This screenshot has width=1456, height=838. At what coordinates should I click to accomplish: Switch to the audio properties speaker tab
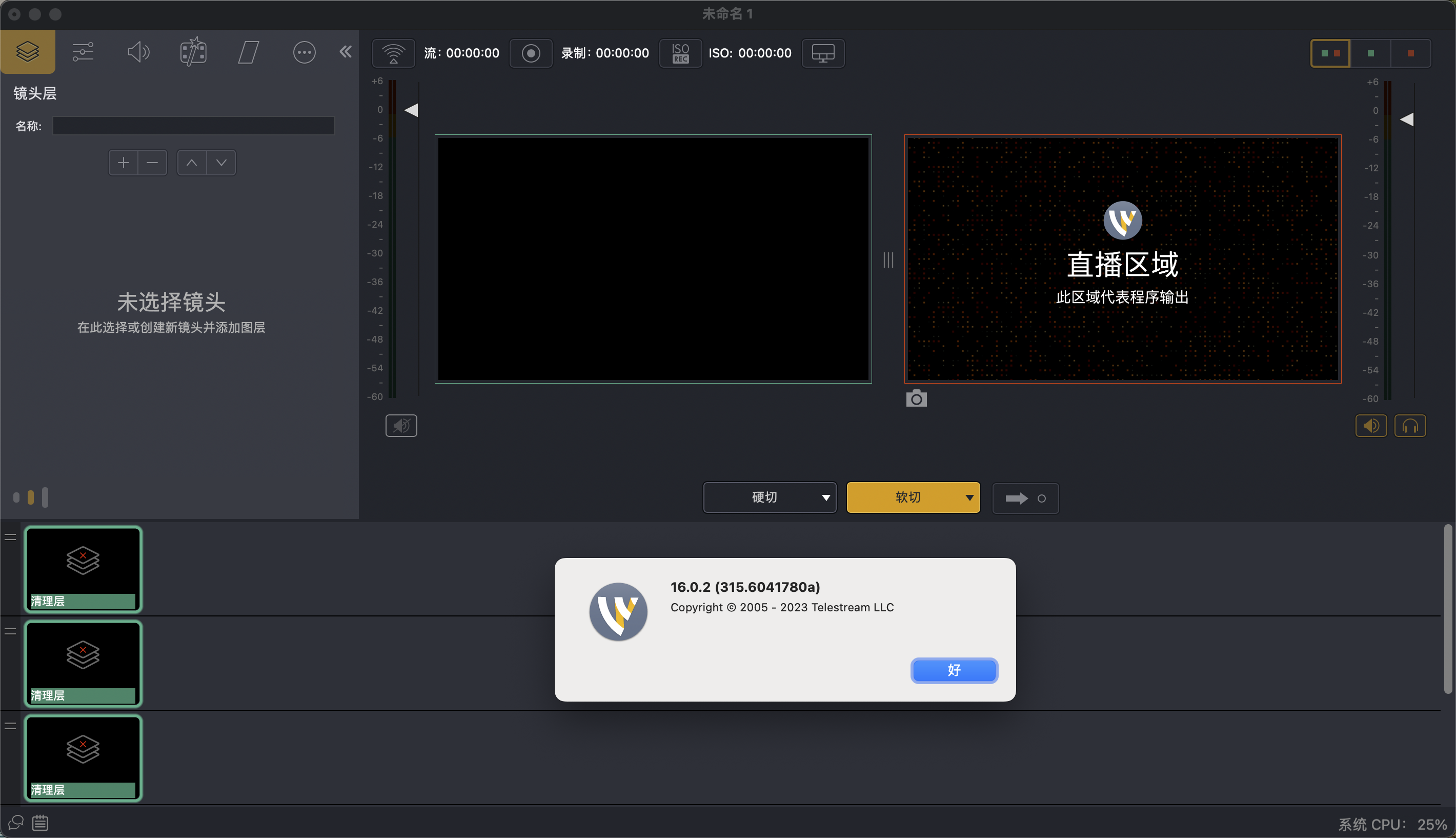(x=138, y=52)
